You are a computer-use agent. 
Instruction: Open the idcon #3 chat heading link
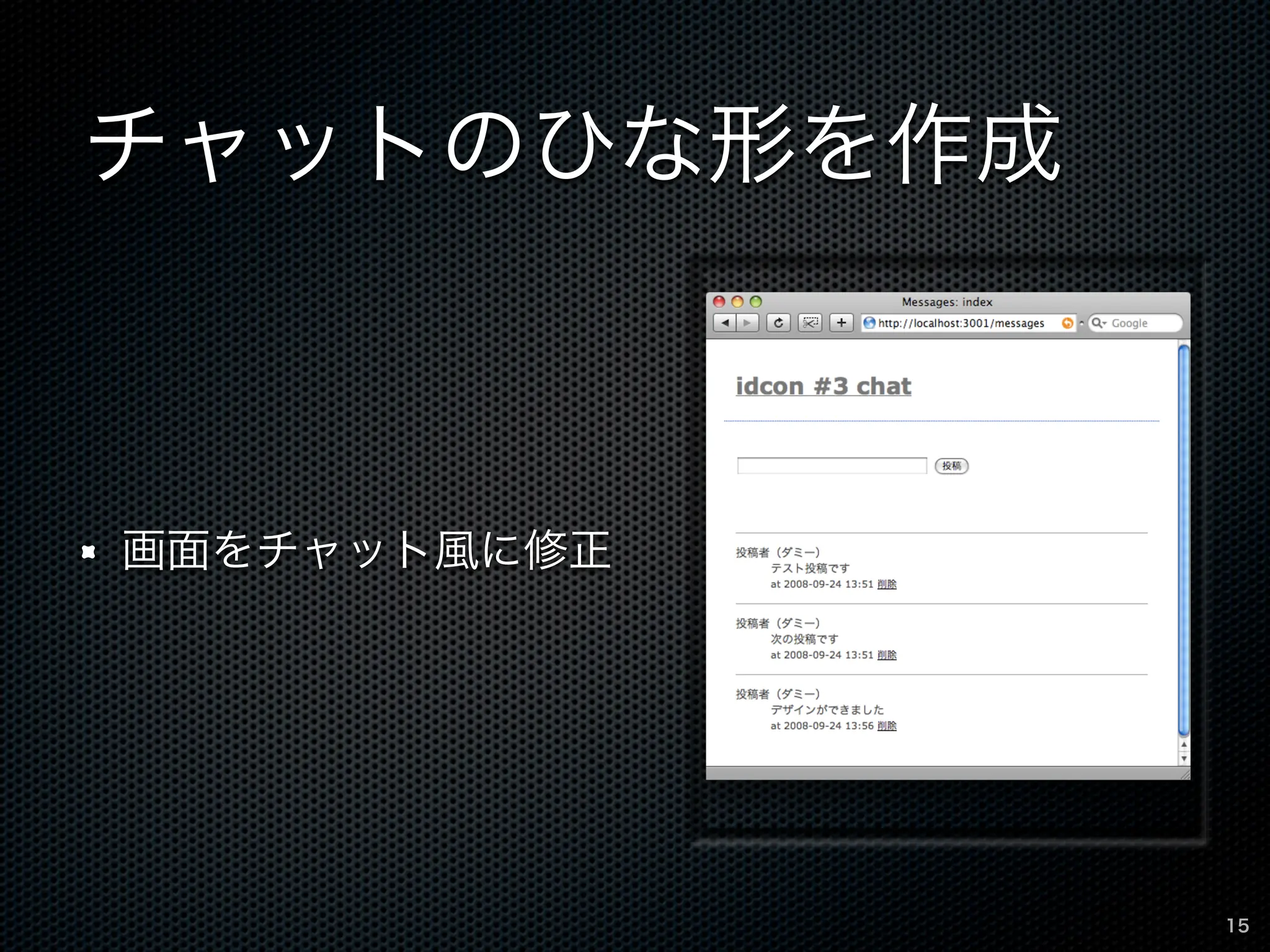point(823,386)
